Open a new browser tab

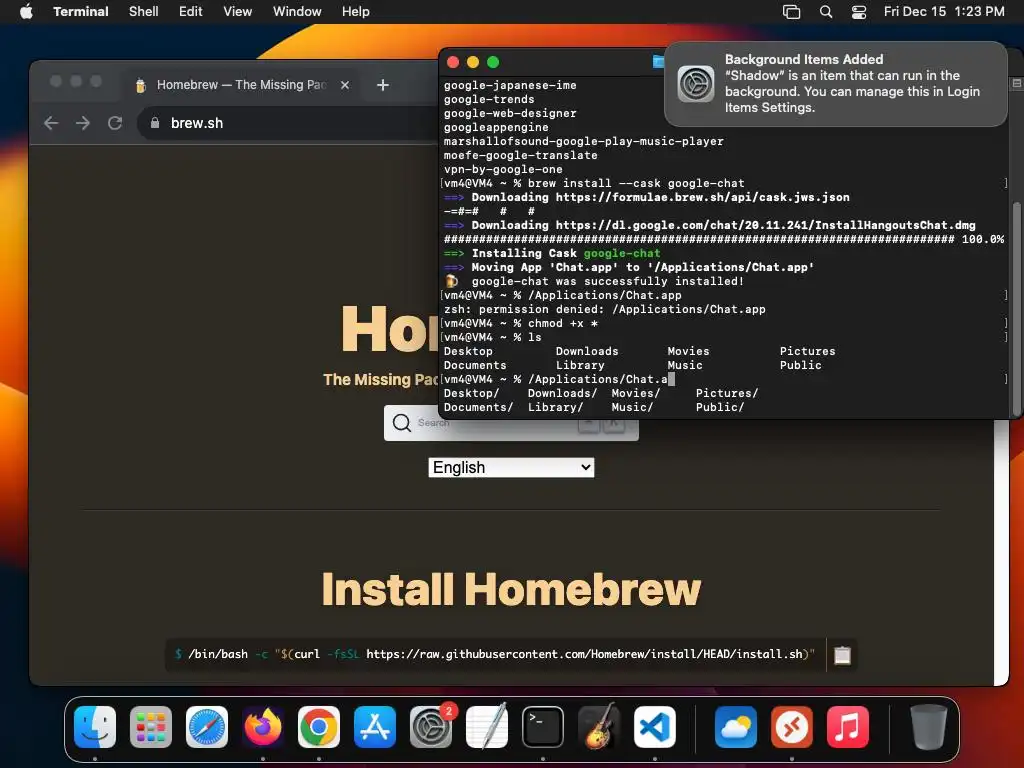point(383,85)
